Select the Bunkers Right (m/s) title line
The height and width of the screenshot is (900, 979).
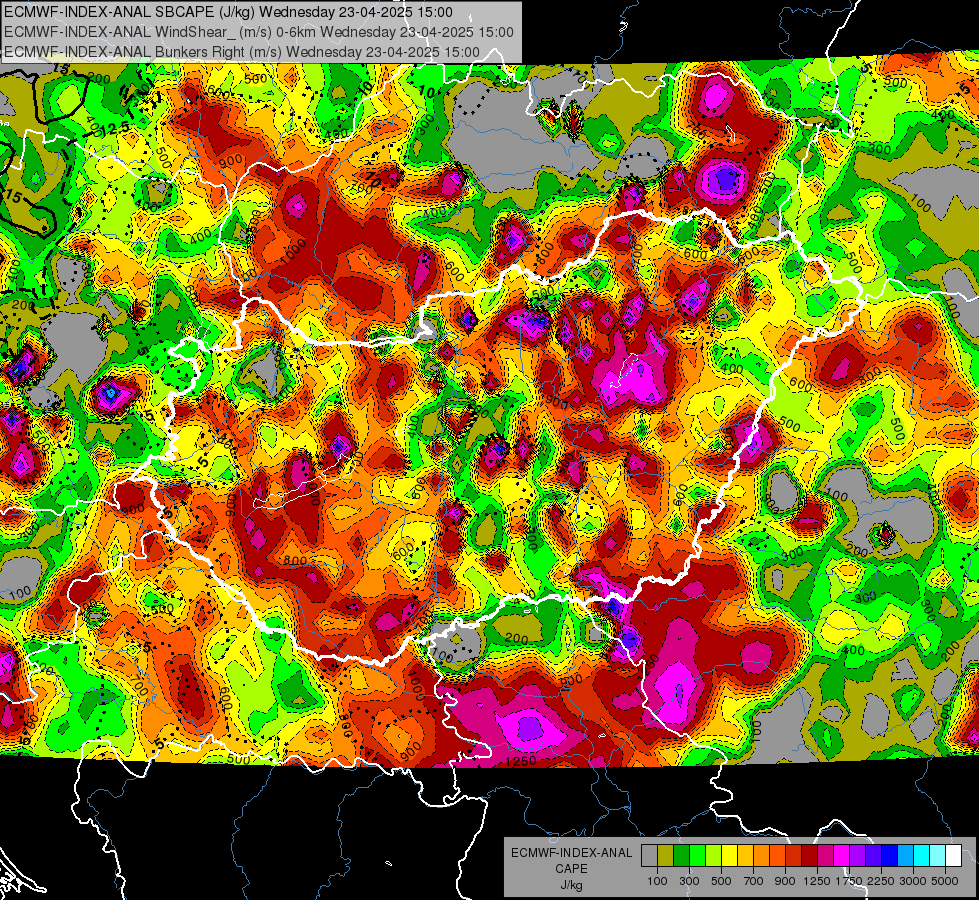242,52
